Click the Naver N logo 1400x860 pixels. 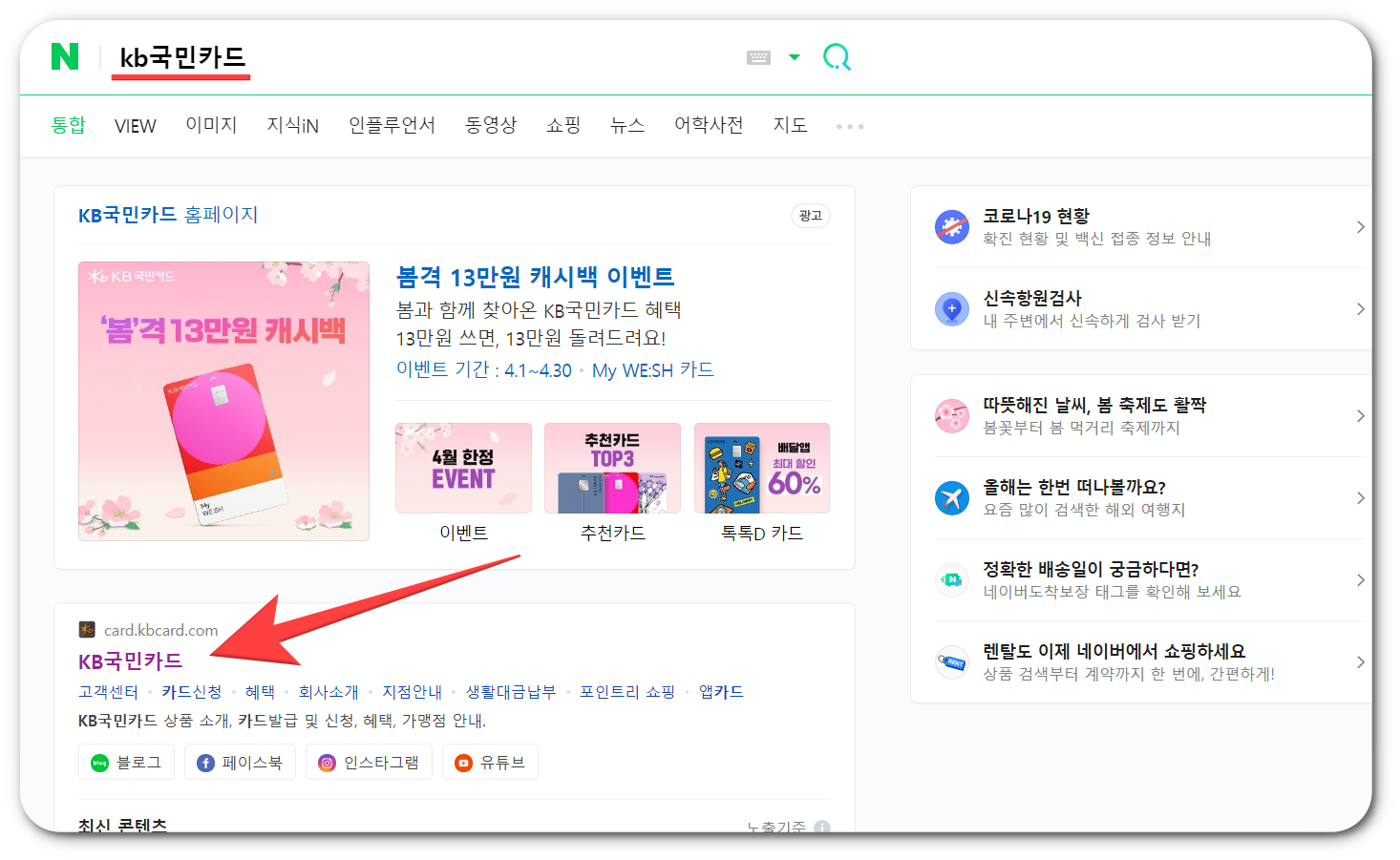tap(63, 56)
